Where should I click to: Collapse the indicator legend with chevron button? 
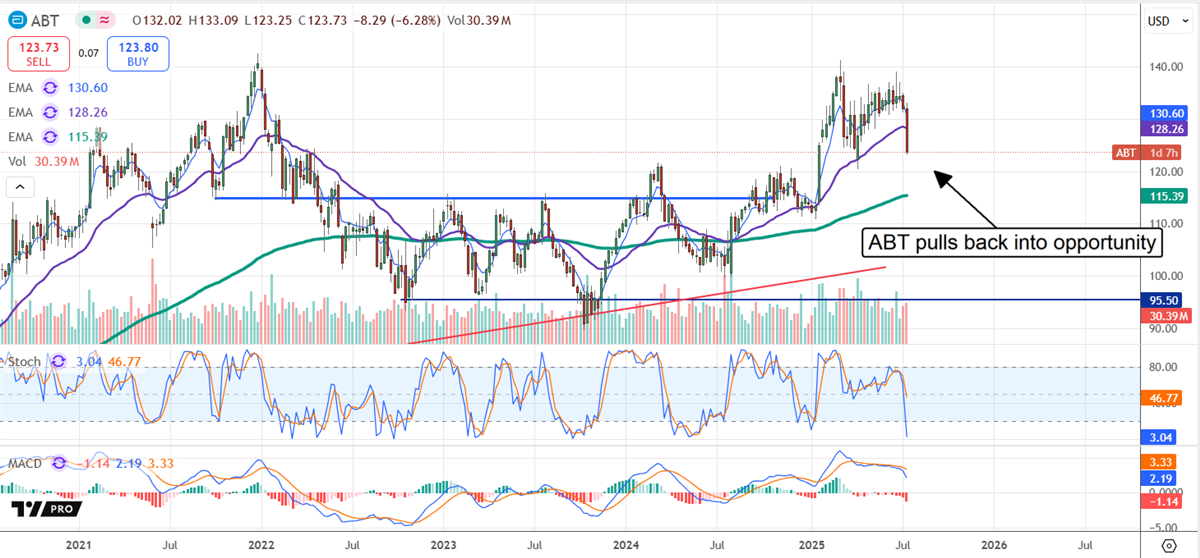[x=18, y=187]
